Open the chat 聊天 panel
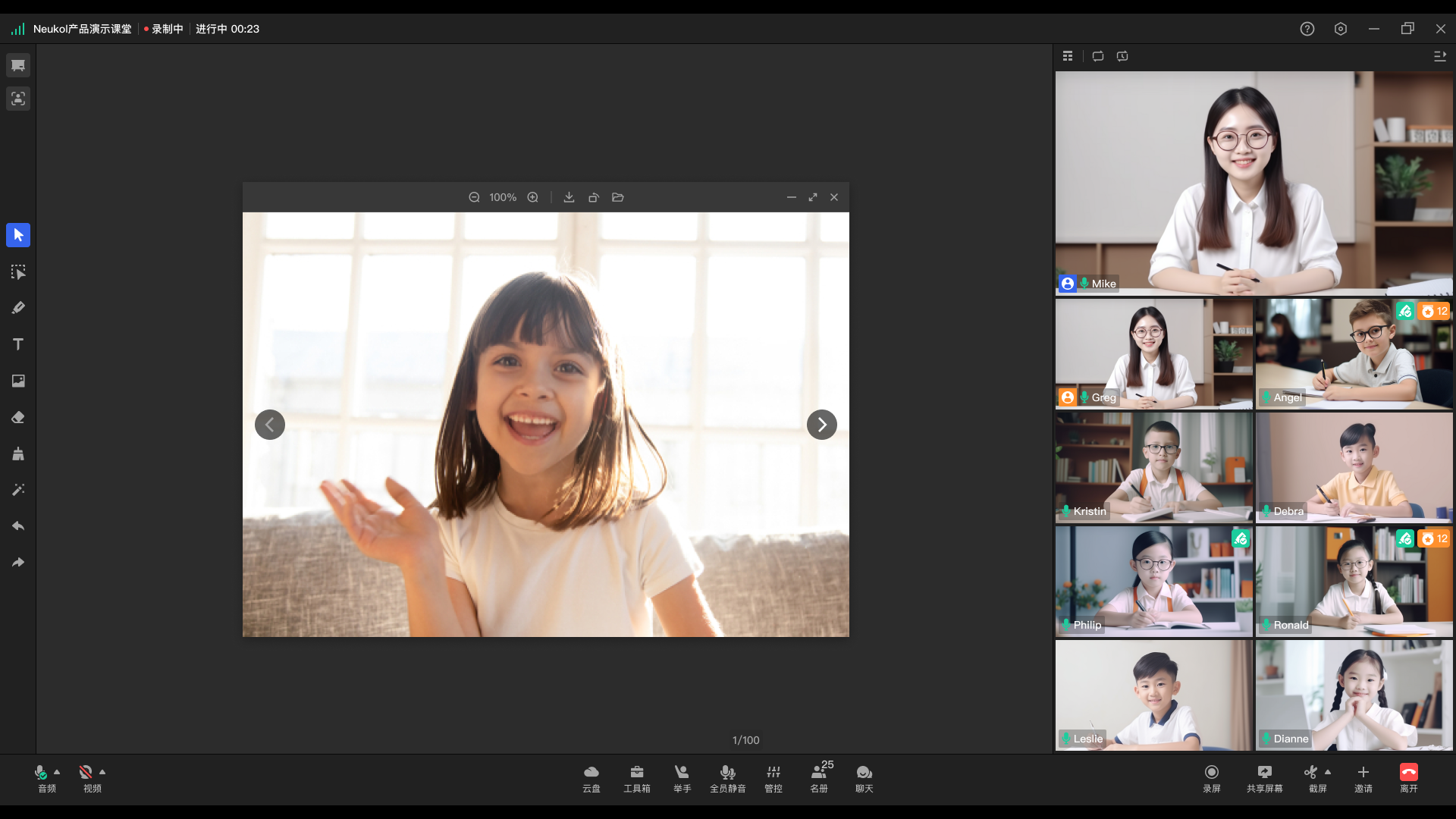 point(864,778)
